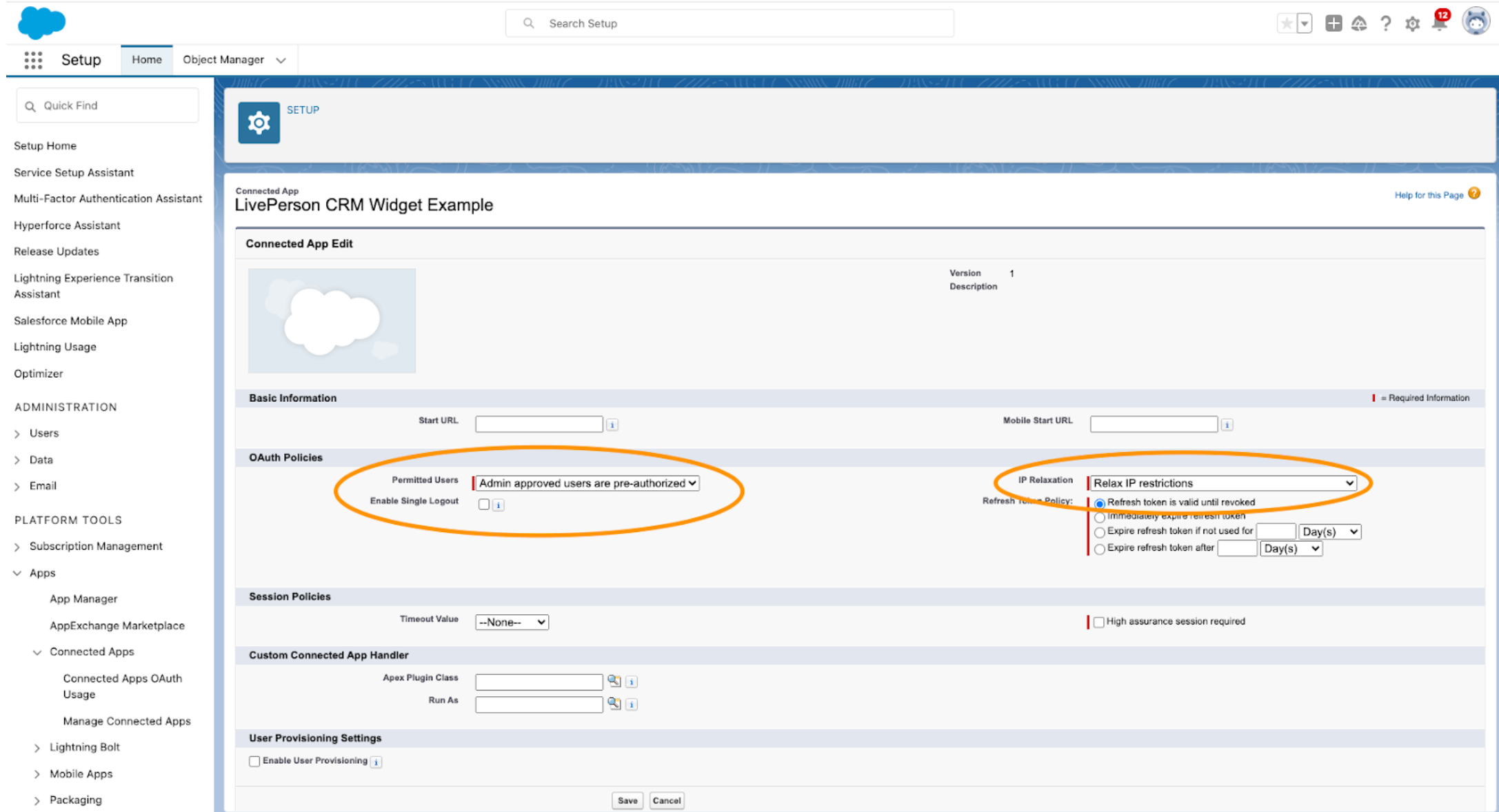Screen dimensions: 1499x812
Task: Click the Cancel button
Action: (667, 800)
